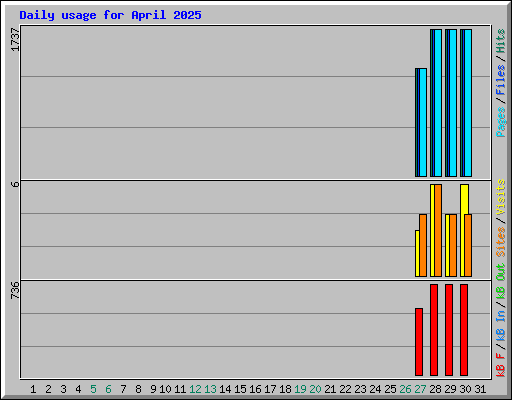Click the red kB bar for day 28

pyautogui.click(x=434, y=330)
